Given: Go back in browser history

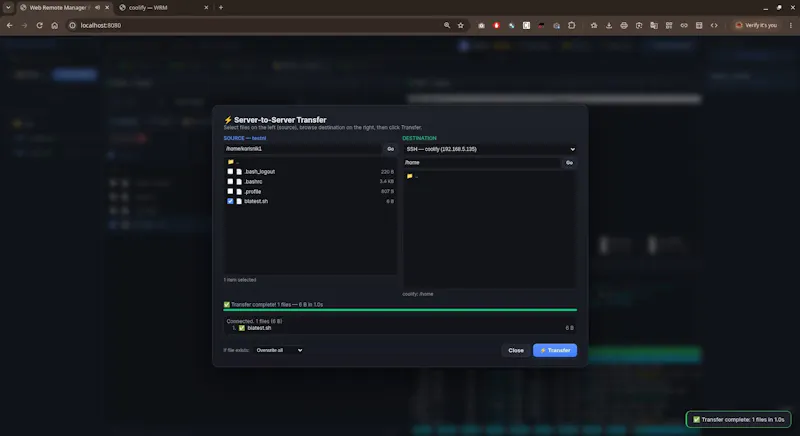Looking at the screenshot, I should [9, 25].
